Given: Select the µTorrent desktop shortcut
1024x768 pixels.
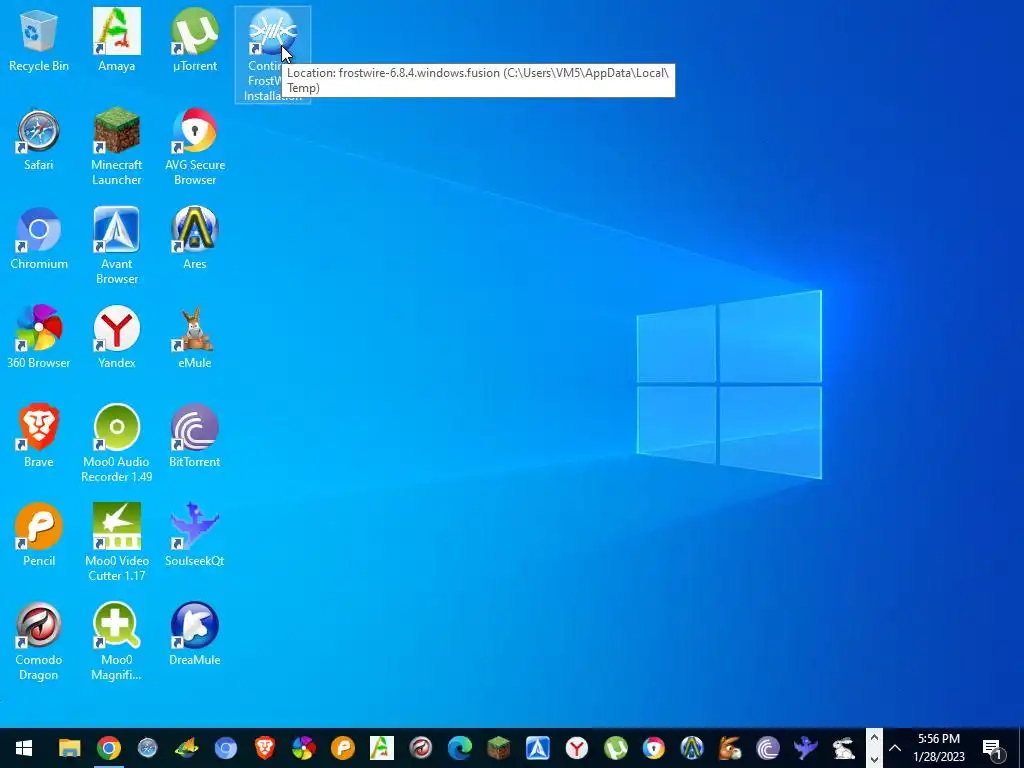Looking at the screenshot, I should (x=195, y=40).
